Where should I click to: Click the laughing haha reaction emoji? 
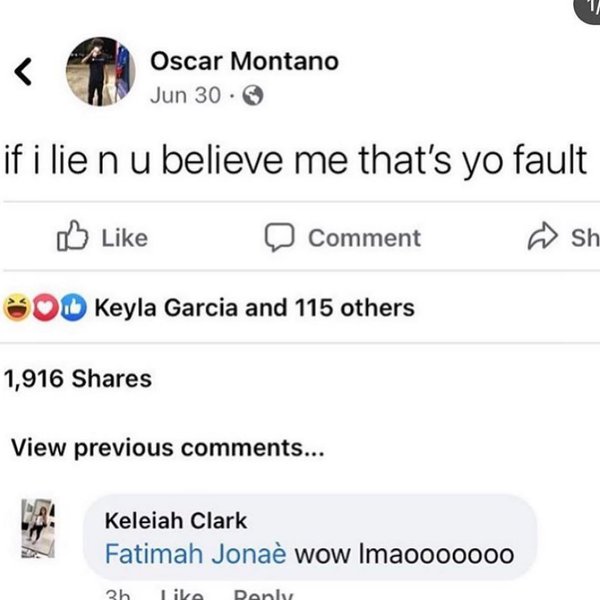pos(18,307)
